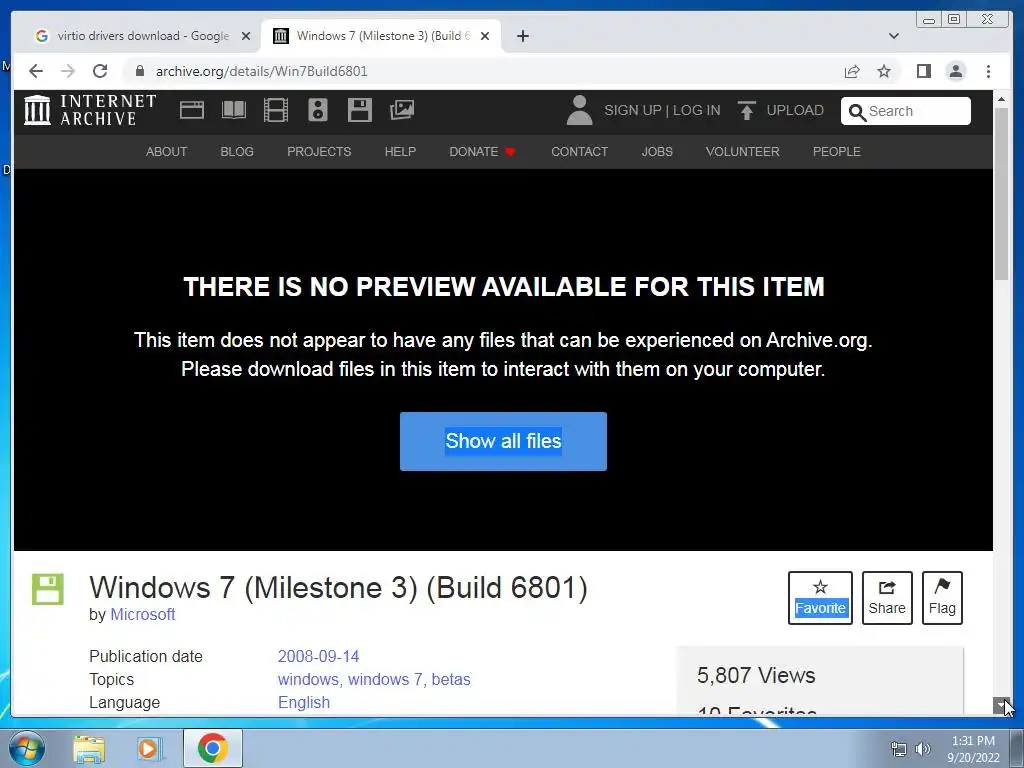Click the green software floppy item icon
Image resolution: width=1024 pixels, height=768 pixels.
coord(48,589)
